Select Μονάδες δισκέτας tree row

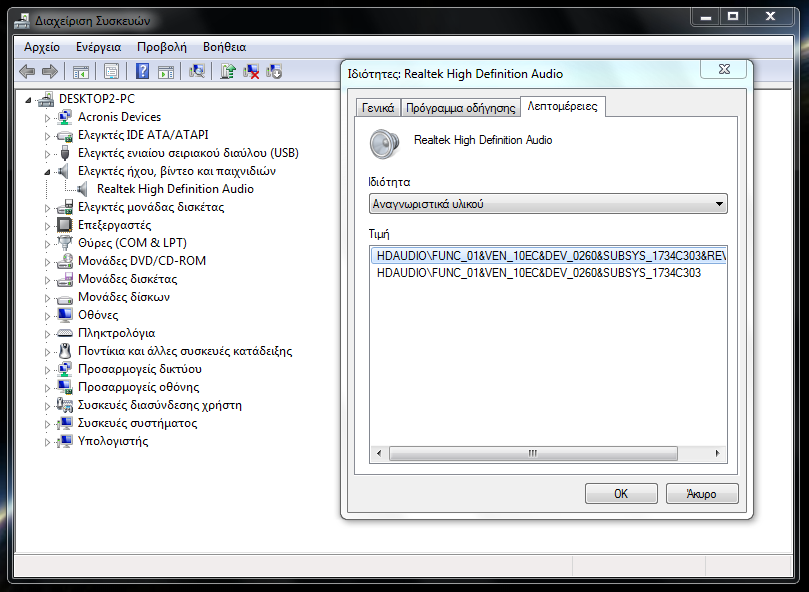[127, 279]
